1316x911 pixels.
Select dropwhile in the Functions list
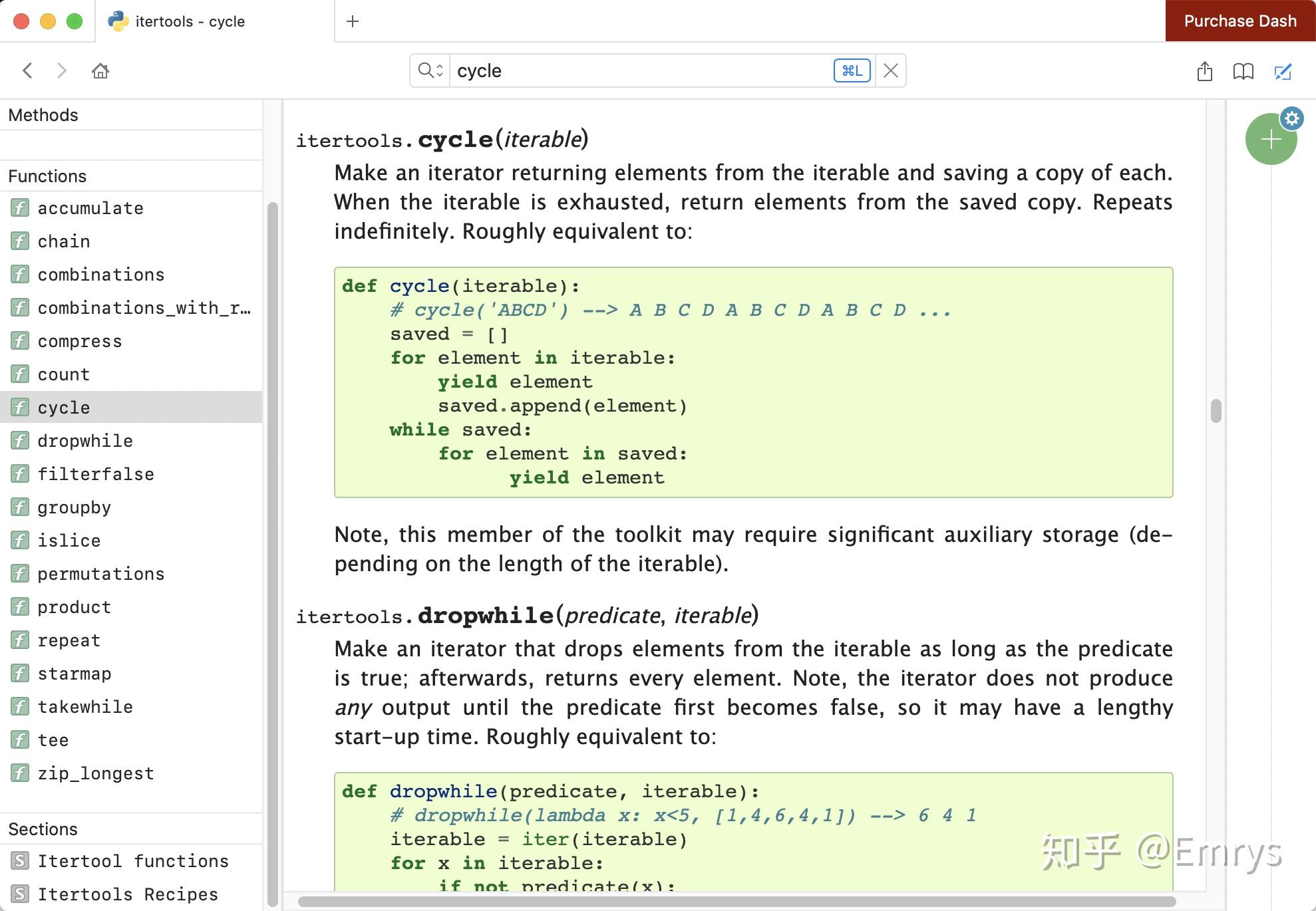point(85,440)
